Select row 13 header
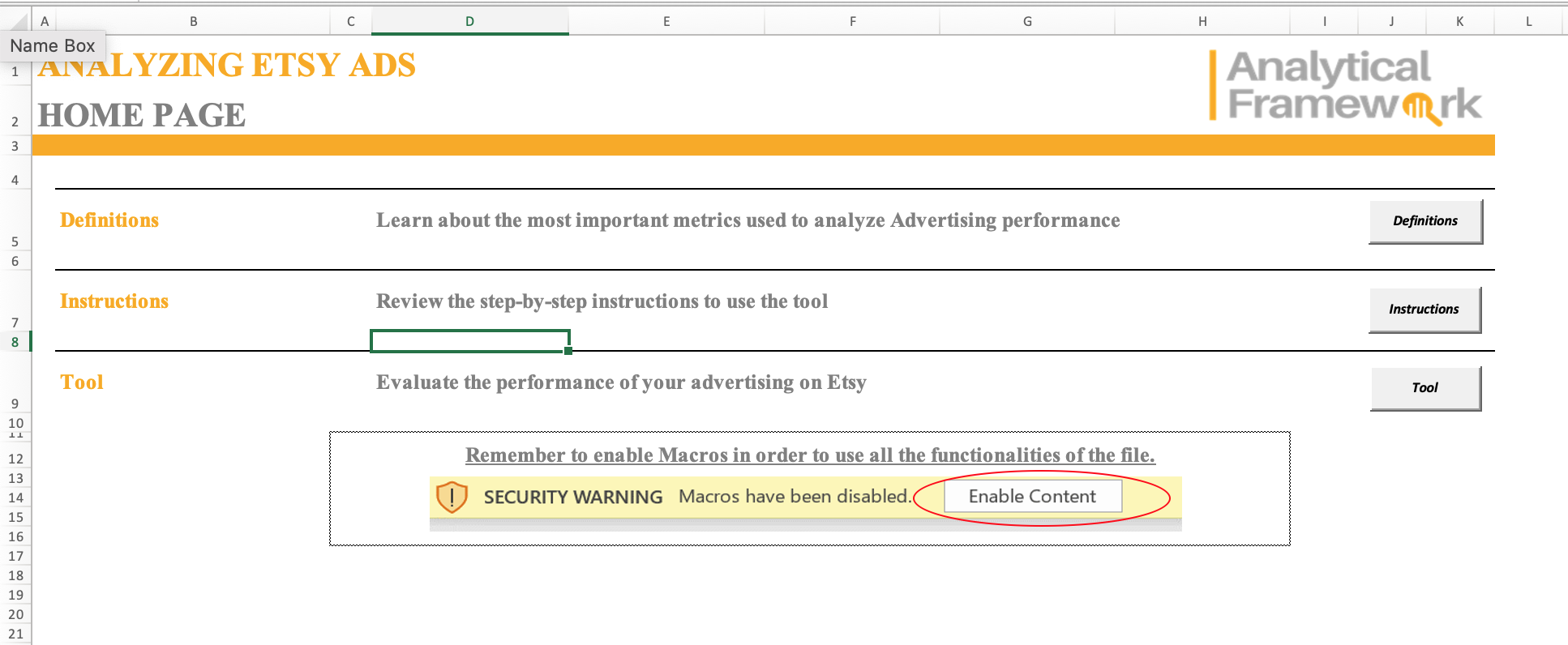The height and width of the screenshot is (645, 1568). coord(15,478)
